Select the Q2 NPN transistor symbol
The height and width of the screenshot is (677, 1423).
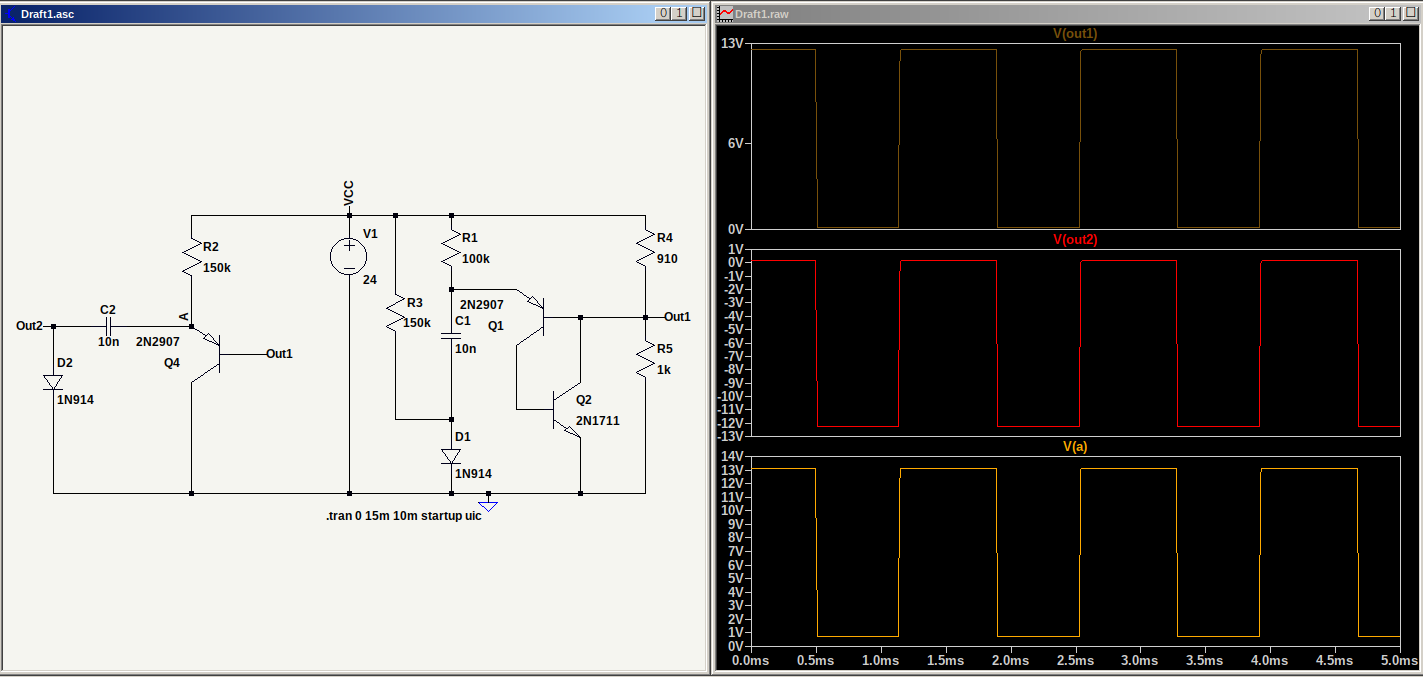tap(566, 408)
